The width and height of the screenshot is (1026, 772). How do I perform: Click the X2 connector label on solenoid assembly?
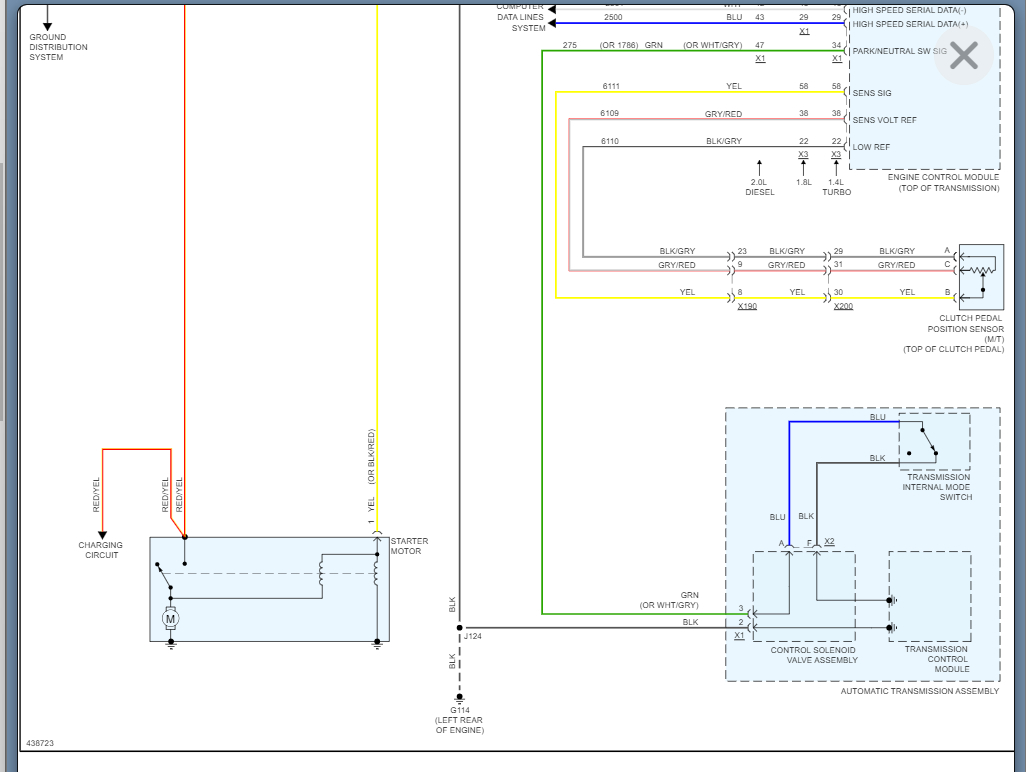(829, 541)
